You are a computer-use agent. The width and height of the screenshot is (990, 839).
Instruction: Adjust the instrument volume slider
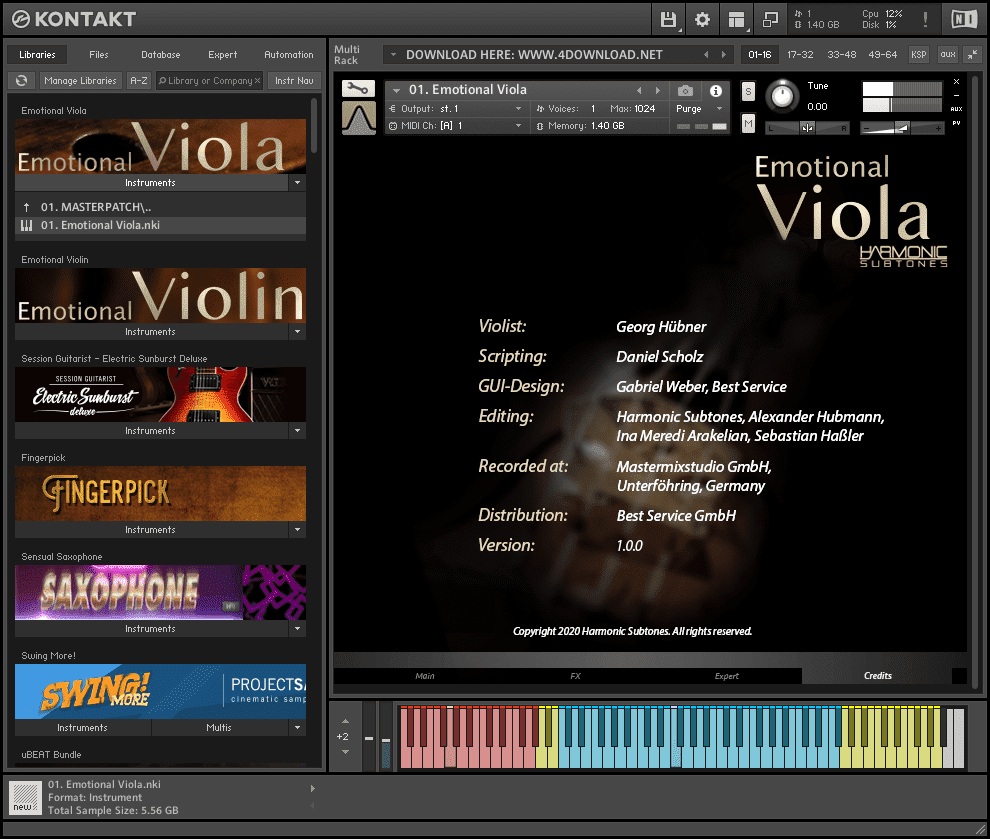click(x=902, y=128)
